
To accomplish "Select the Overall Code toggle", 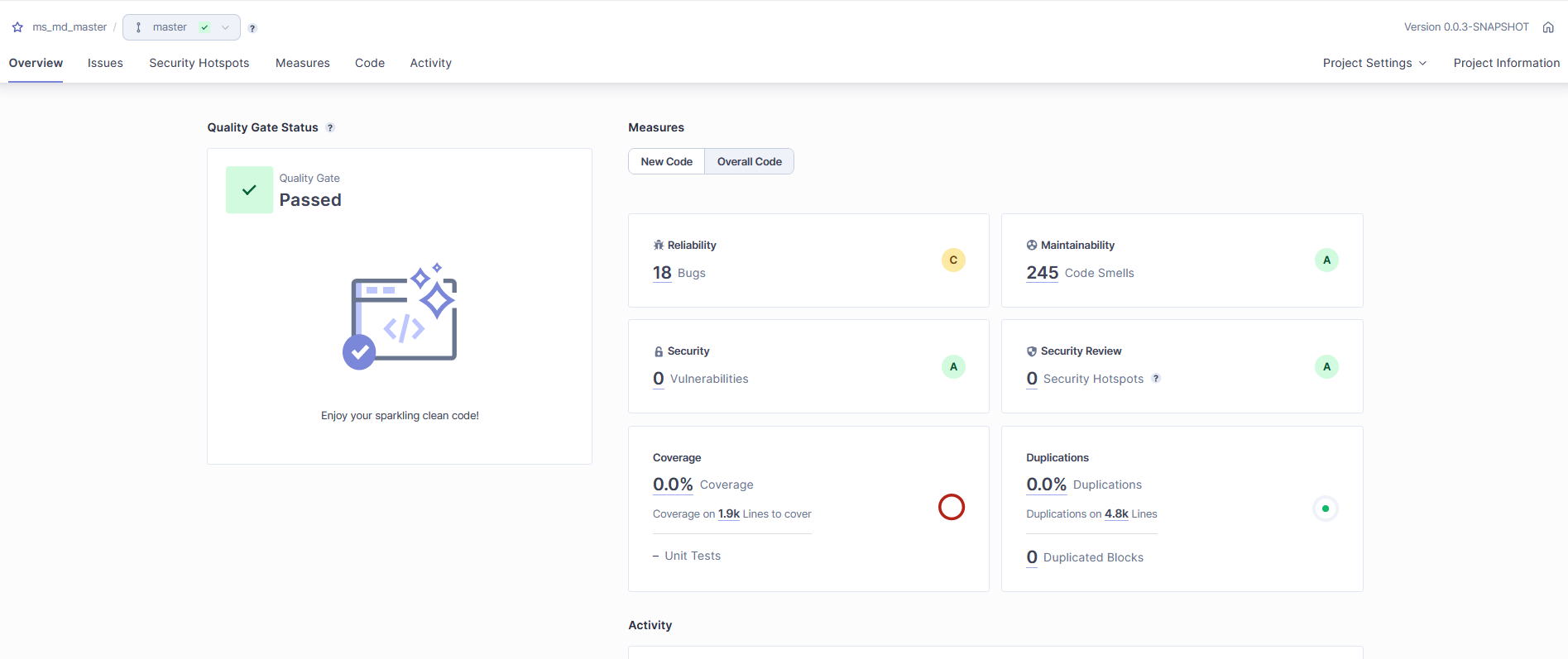I will (x=749, y=161).
